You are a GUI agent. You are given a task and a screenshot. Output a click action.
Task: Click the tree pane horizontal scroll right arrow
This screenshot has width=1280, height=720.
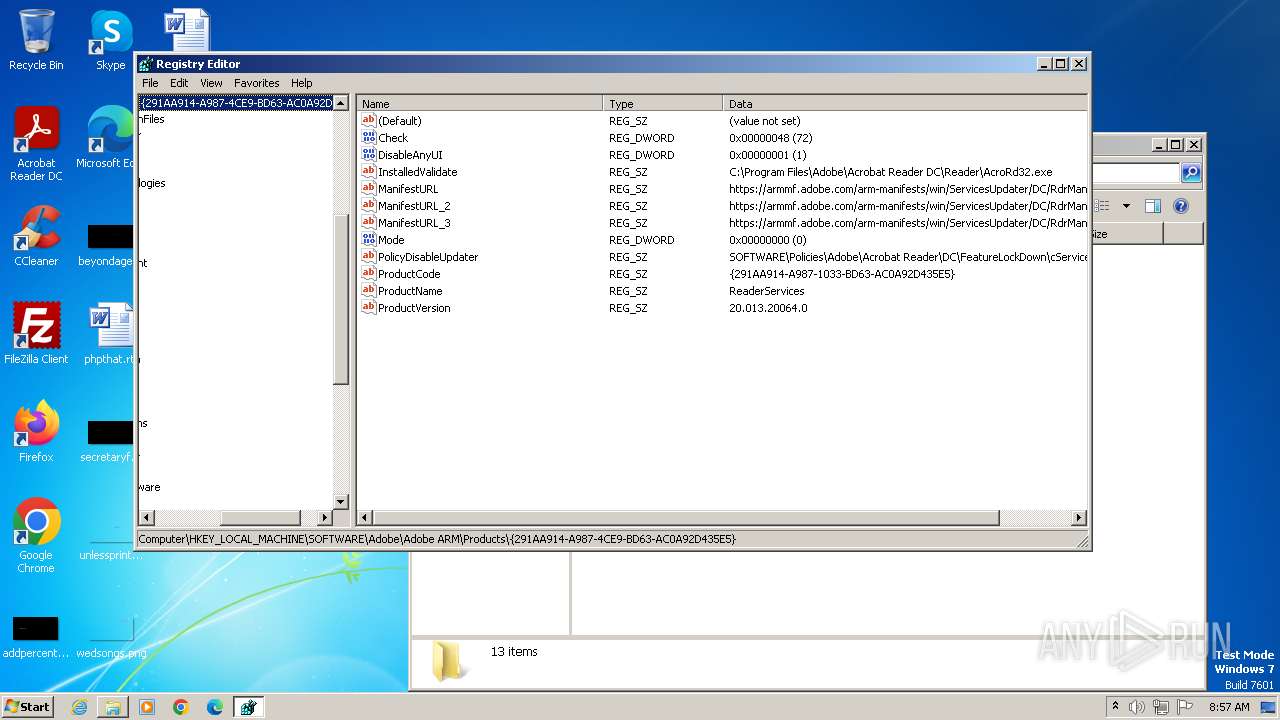(324, 517)
